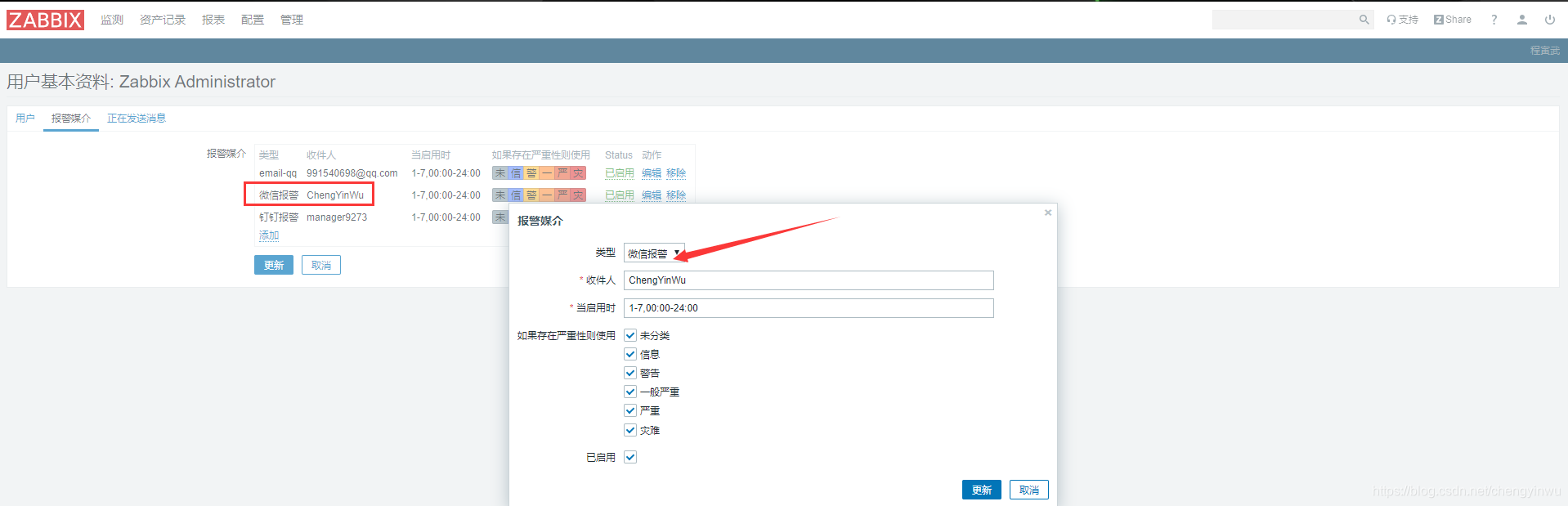Screen dimensions: 1568x506
Task: Click 已启用 status for 微信报警 row
Action: pos(620,195)
